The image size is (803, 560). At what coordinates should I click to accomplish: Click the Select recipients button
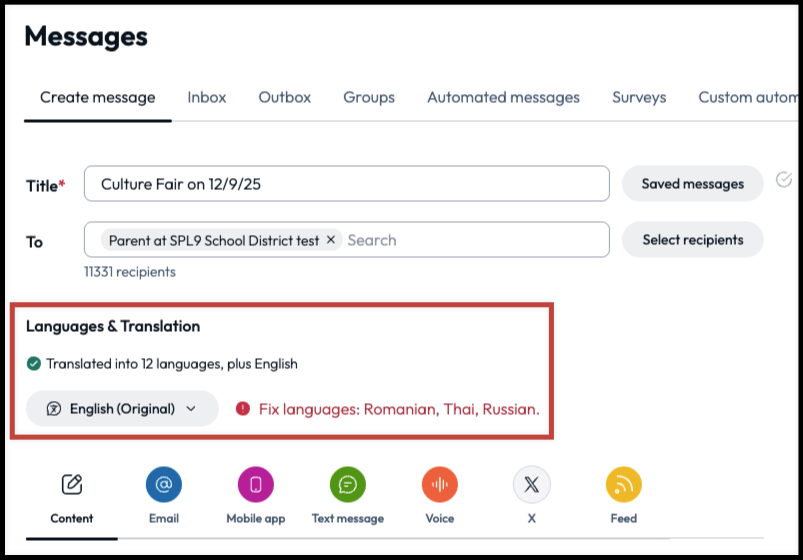coord(692,240)
